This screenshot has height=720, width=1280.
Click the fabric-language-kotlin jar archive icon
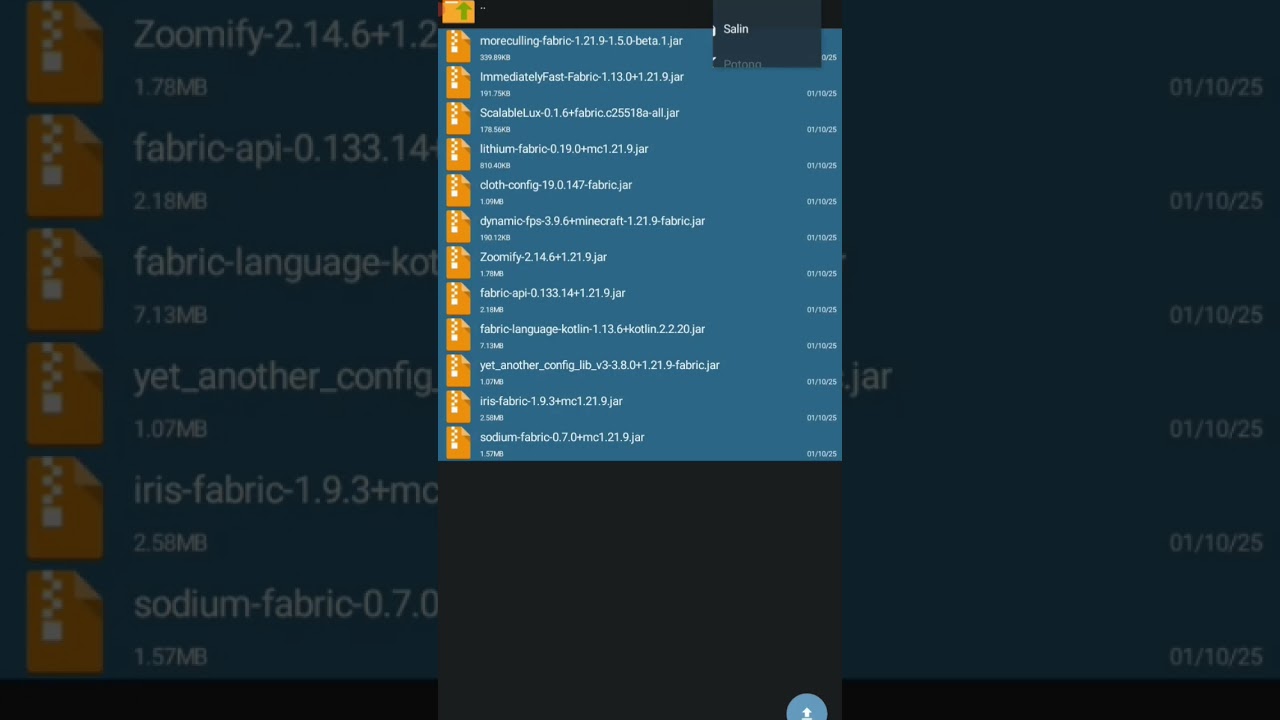459,335
